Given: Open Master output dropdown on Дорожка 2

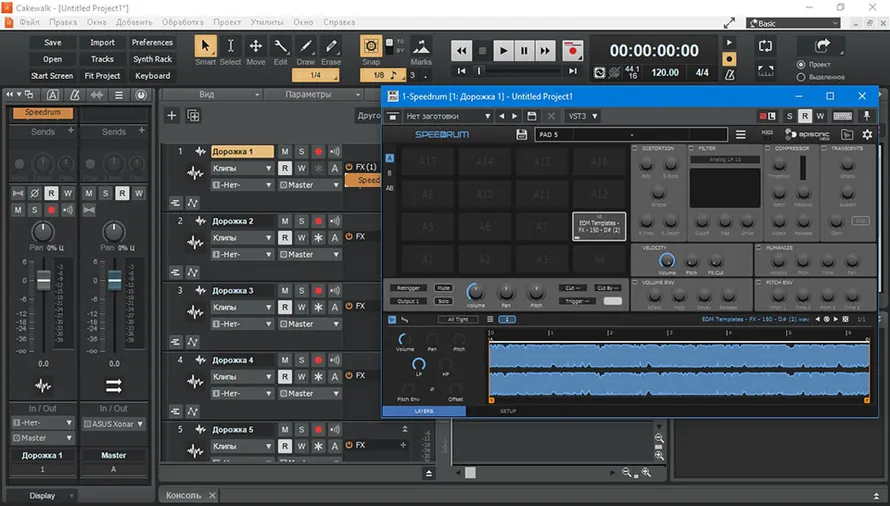Looking at the screenshot, I should (309, 254).
